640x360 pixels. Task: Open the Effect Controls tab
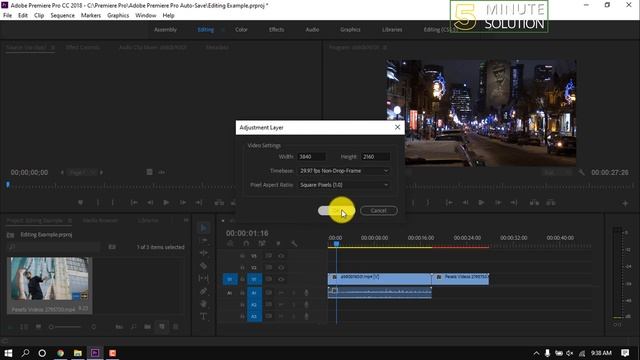pyautogui.click(x=83, y=47)
